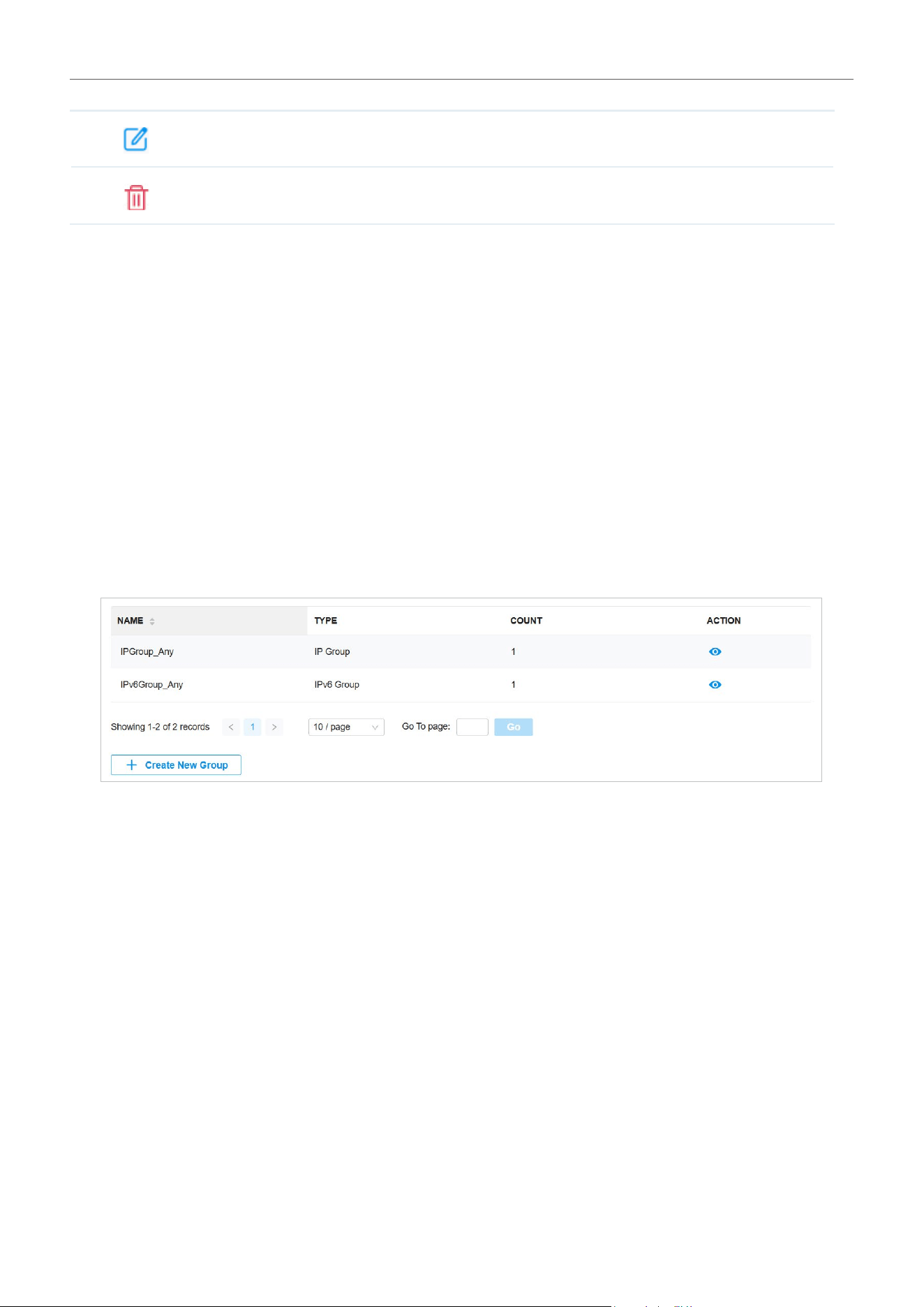Click the COUNT column header

pos(526,621)
